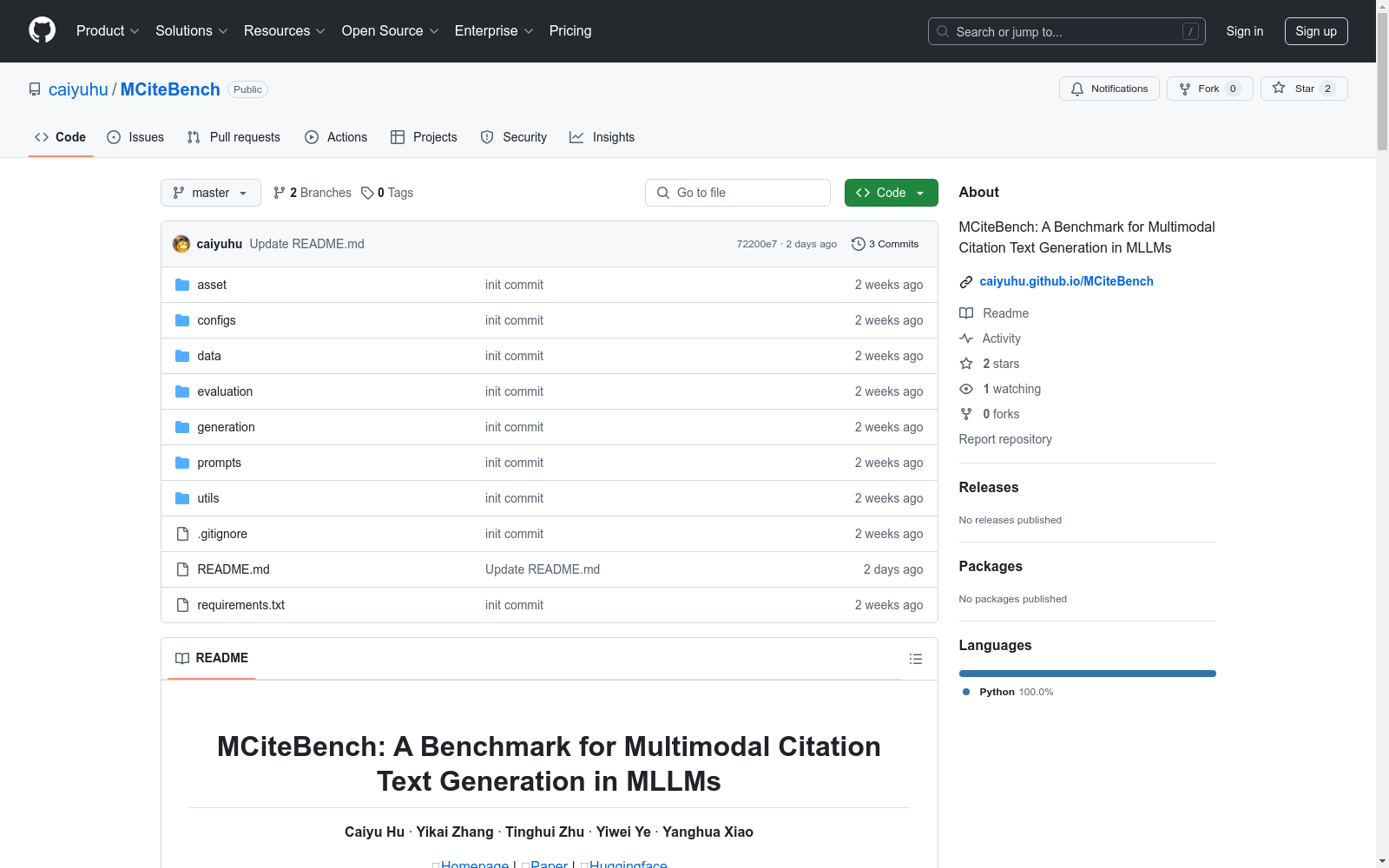
Task: Open the master branch selector dropdown
Action: pyautogui.click(x=211, y=193)
